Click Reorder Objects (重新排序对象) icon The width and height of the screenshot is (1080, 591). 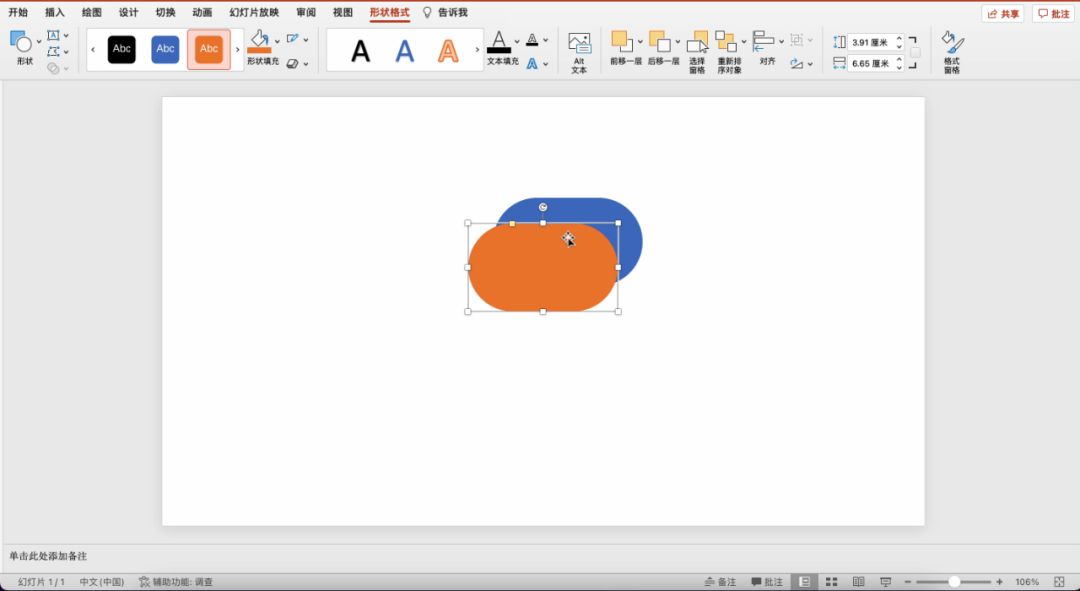click(726, 42)
